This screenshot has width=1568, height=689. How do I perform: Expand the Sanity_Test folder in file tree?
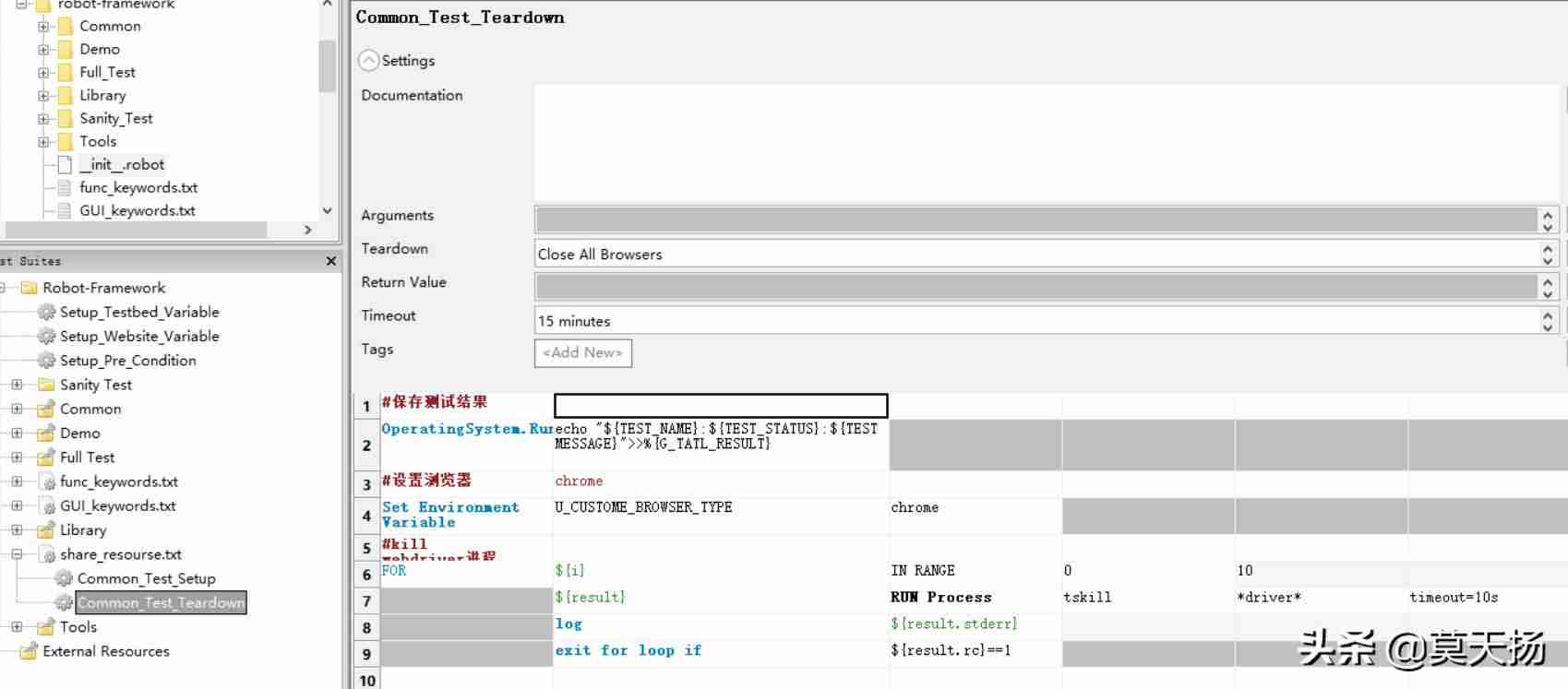[43, 119]
